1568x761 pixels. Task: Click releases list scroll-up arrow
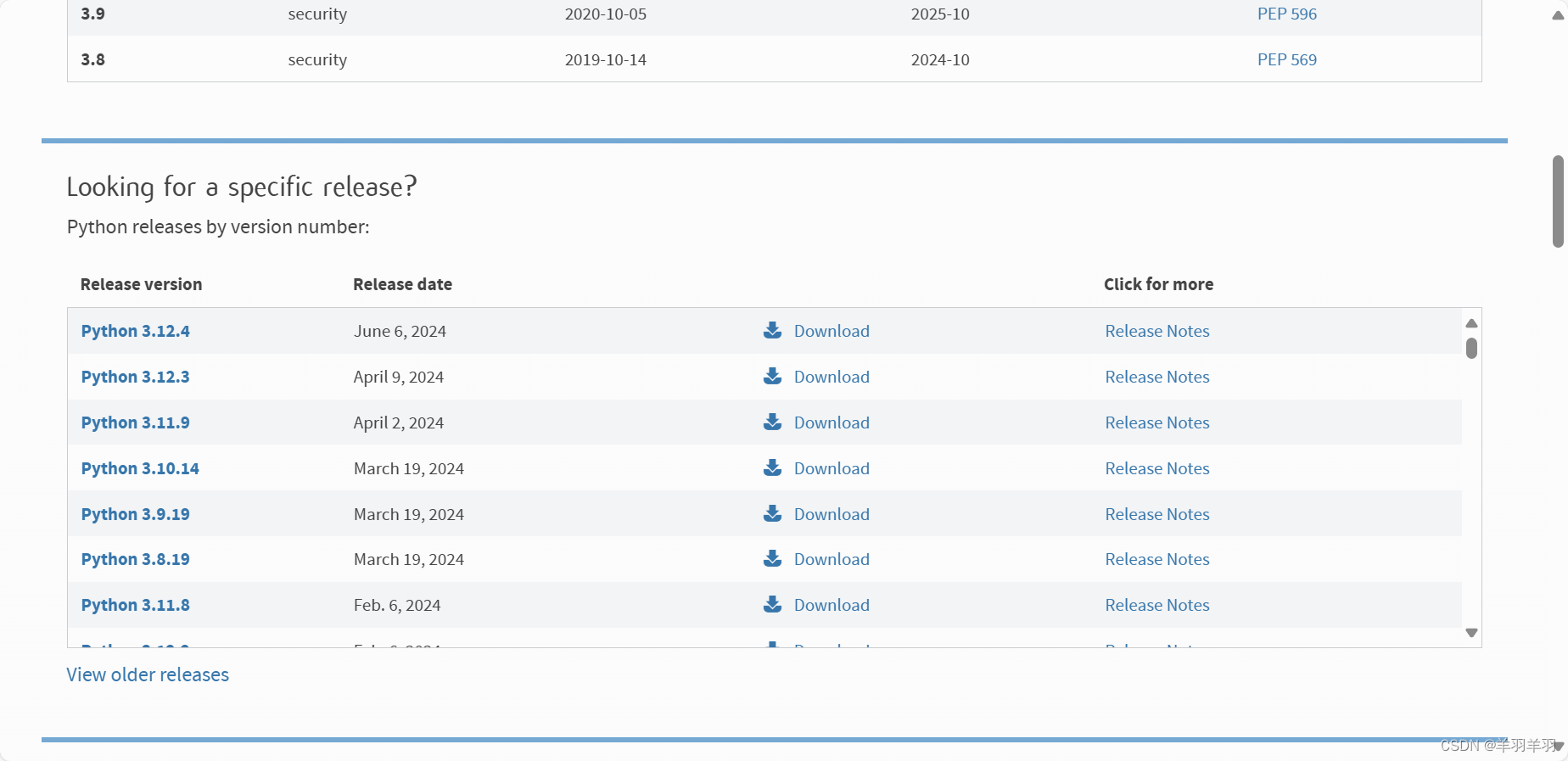(x=1471, y=323)
